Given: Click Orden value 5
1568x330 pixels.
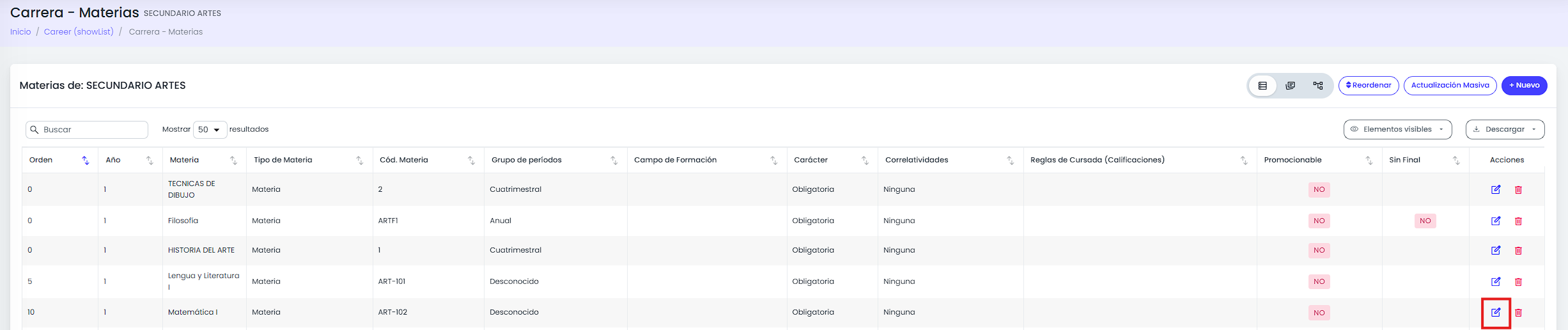Looking at the screenshot, I should [29, 281].
